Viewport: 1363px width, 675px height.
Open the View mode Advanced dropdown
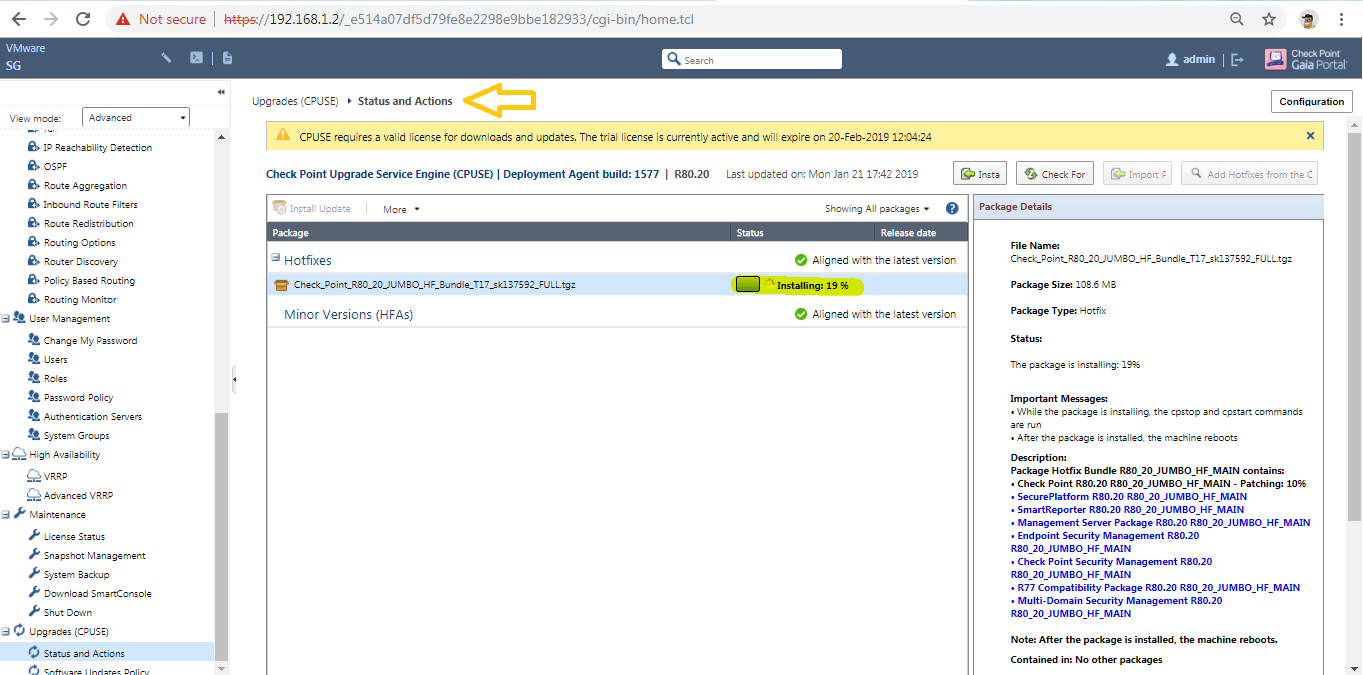tap(136, 117)
